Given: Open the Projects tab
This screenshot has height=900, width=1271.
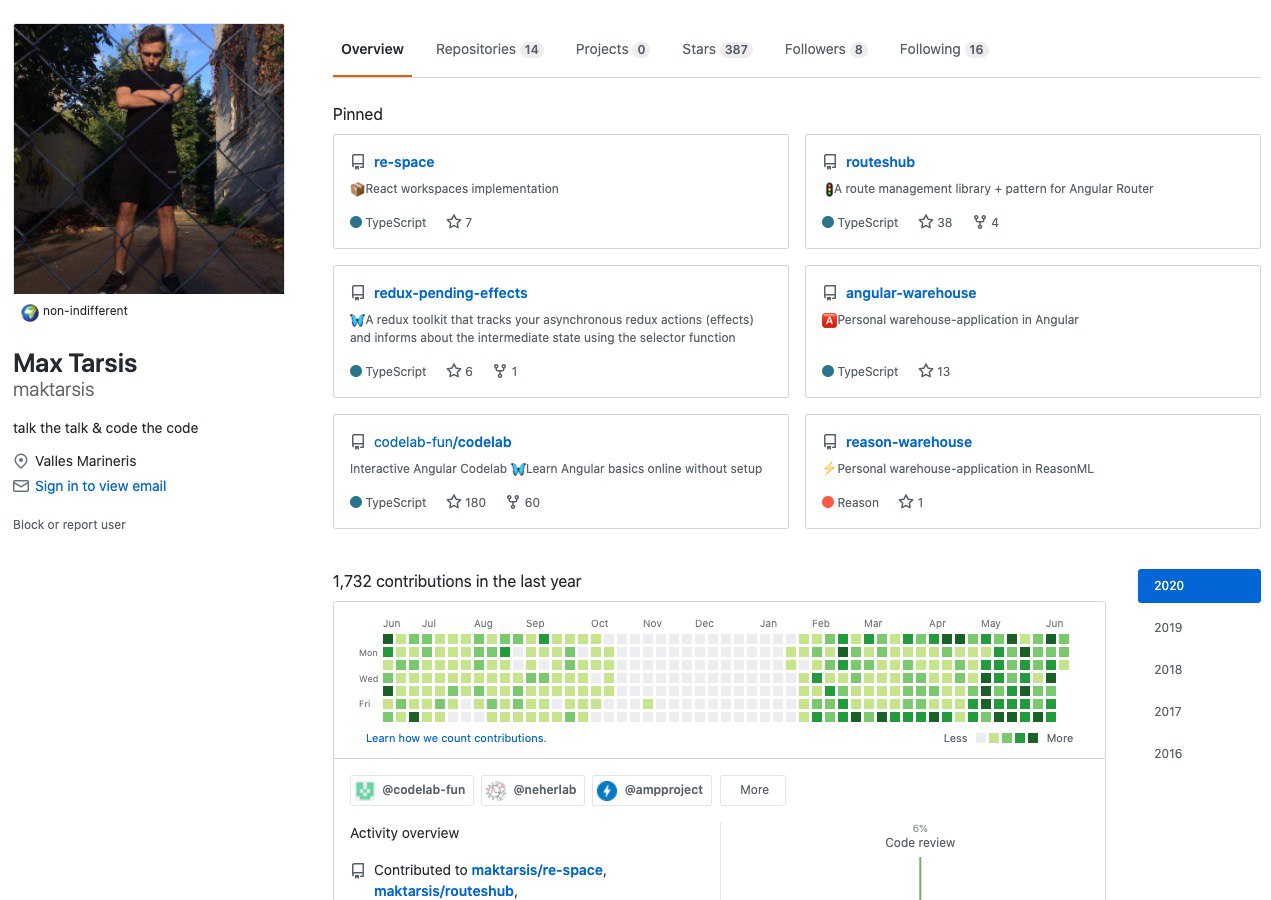Looking at the screenshot, I should (x=612, y=49).
